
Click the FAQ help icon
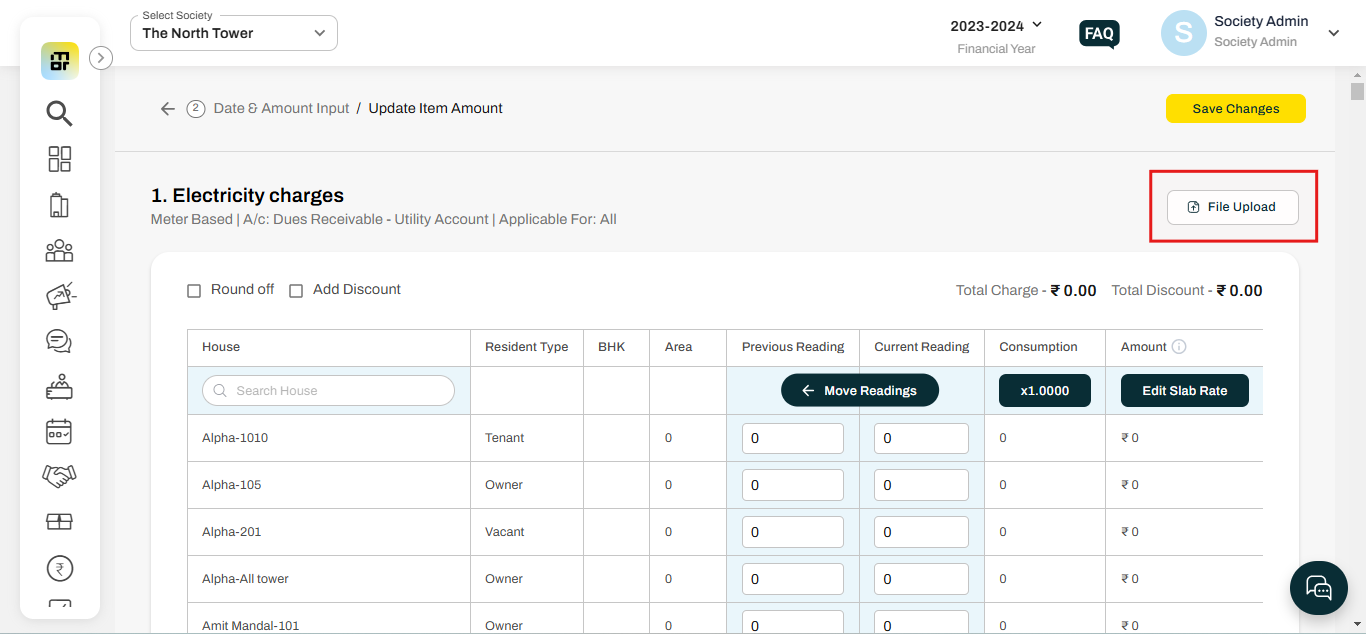(x=1099, y=34)
